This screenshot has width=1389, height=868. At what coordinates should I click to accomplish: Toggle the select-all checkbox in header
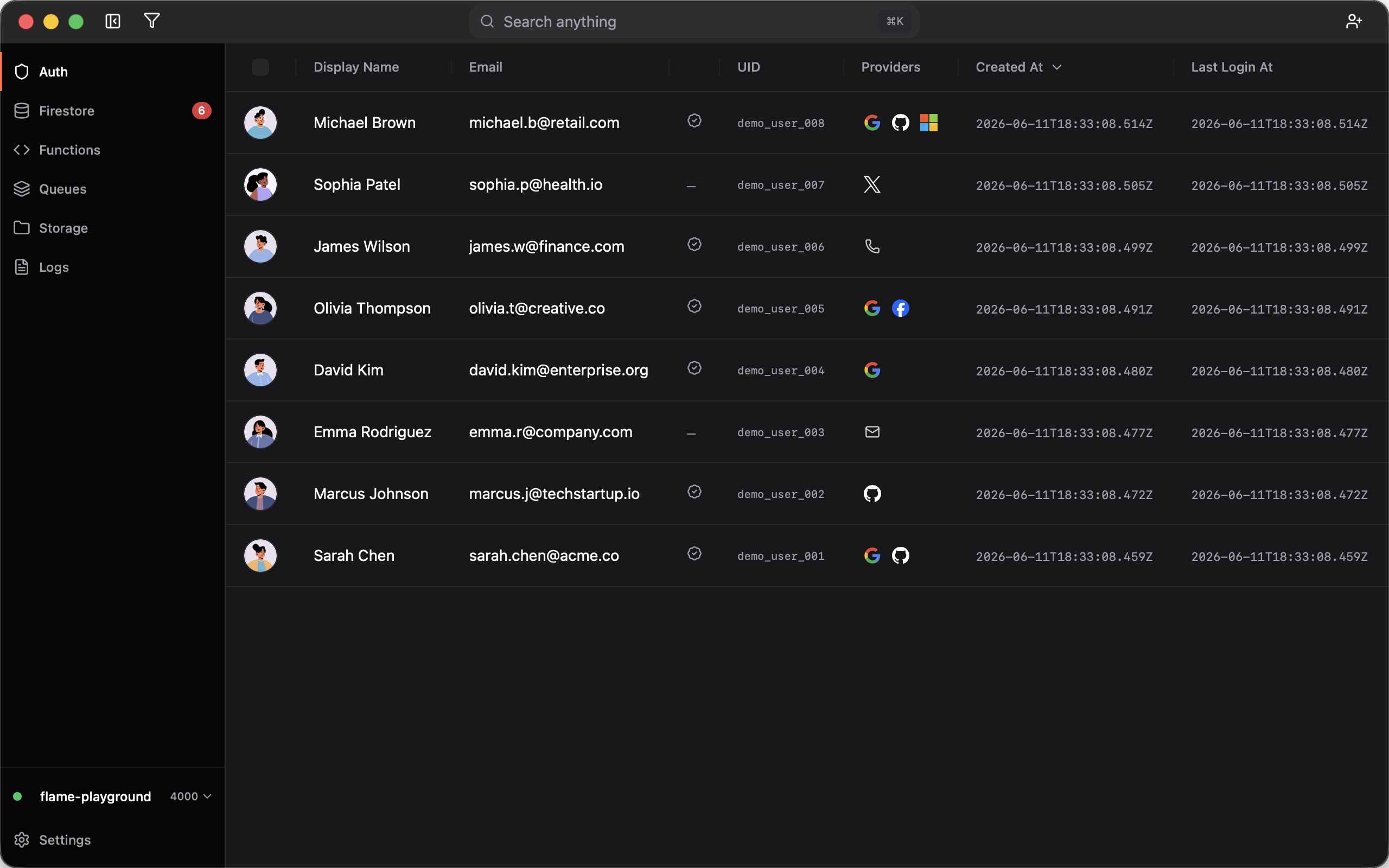coord(260,67)
